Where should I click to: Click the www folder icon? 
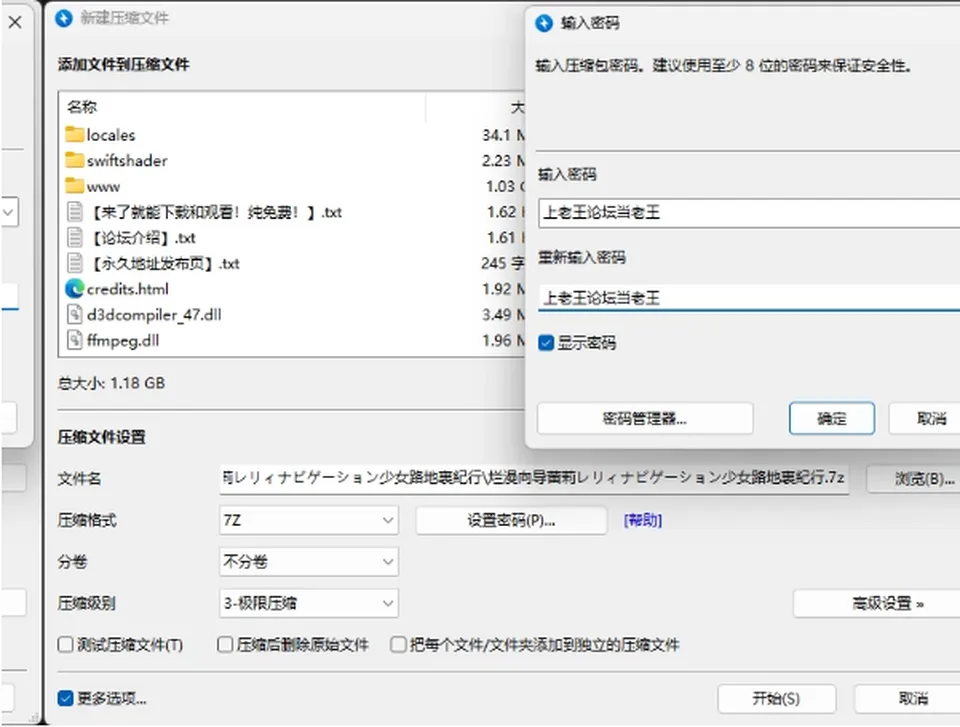pyautogui.click(x=74, y=186)
